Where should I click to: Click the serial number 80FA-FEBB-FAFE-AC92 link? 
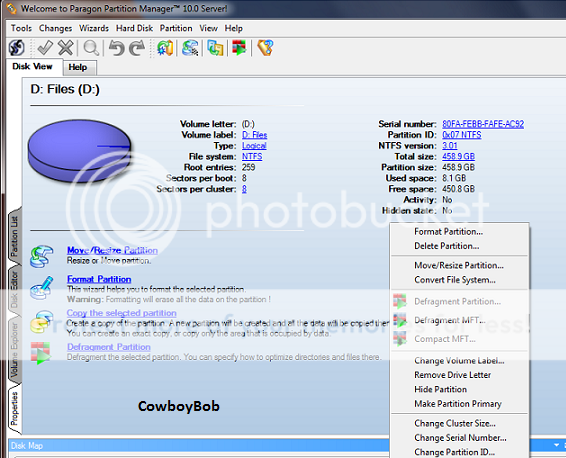[x=483, y=124]
